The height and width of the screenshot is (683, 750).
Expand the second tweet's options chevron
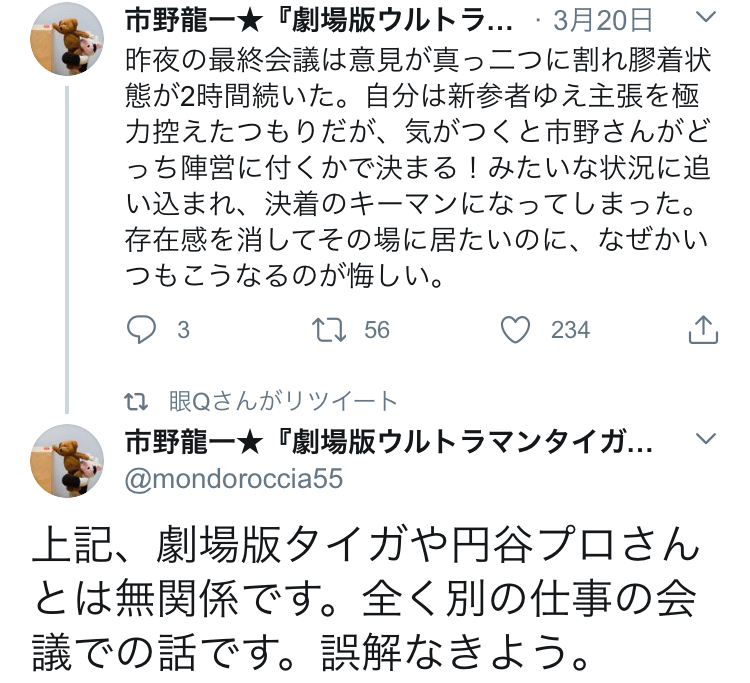click(x=704, y=440)
